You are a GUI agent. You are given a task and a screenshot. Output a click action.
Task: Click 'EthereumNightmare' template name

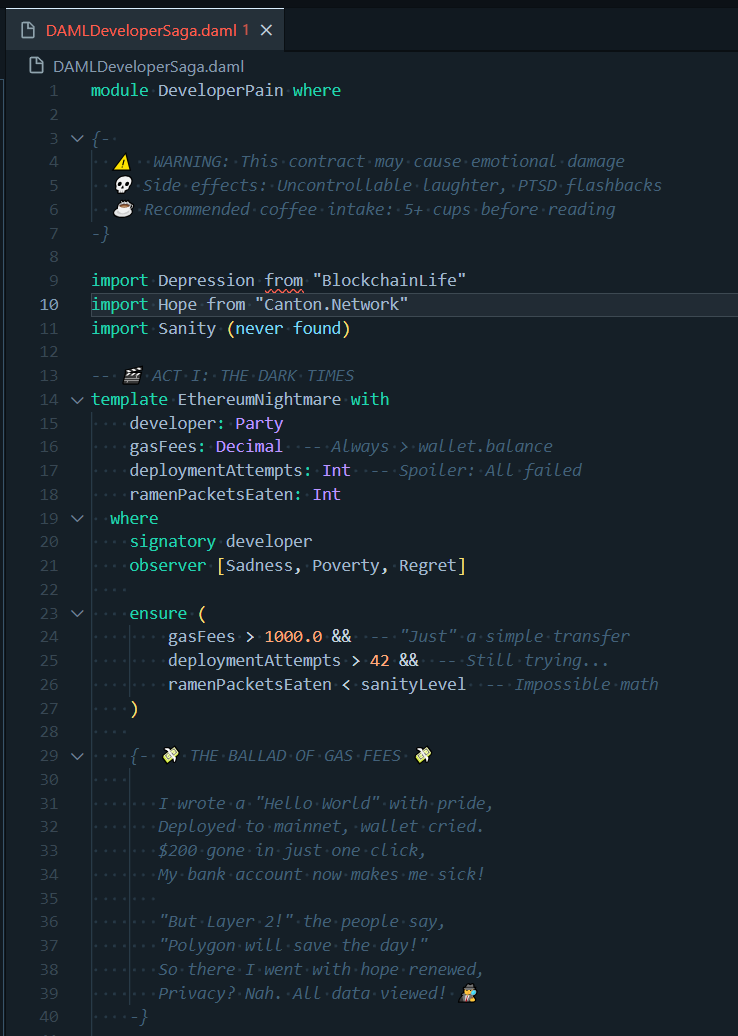(x=259, y=400)
